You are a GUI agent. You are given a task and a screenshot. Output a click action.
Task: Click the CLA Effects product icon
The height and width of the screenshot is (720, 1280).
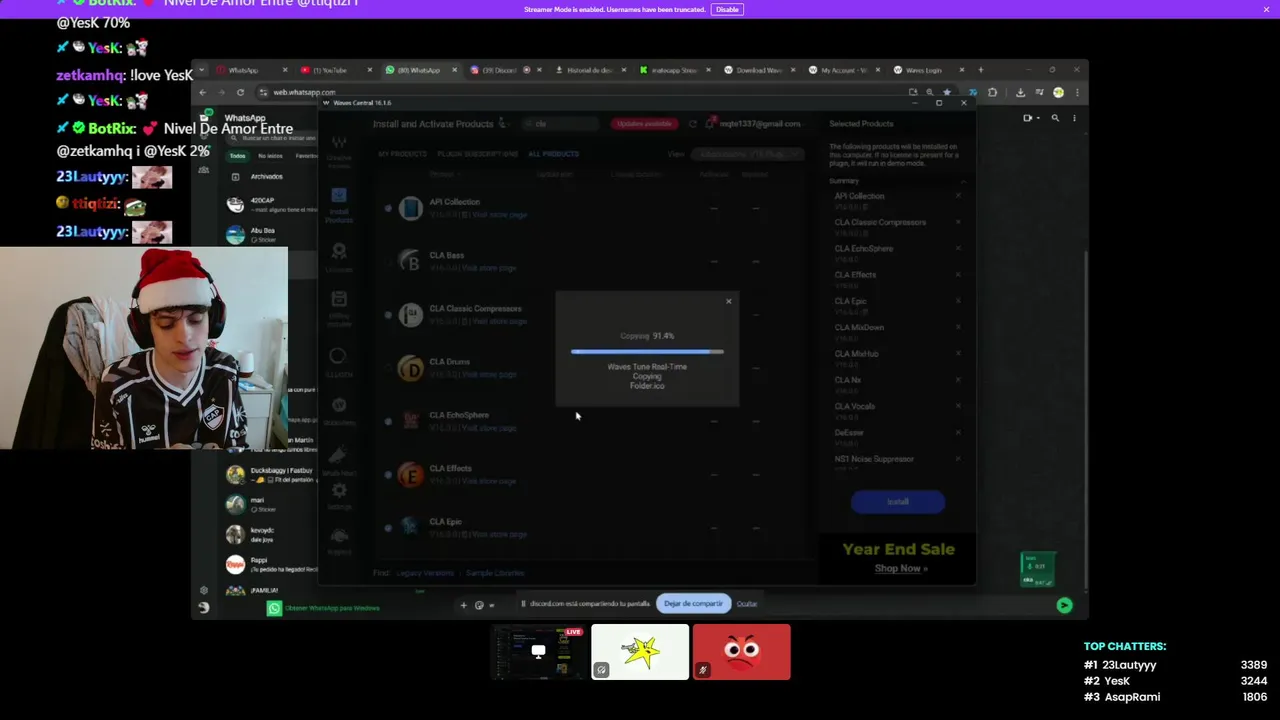410,474
